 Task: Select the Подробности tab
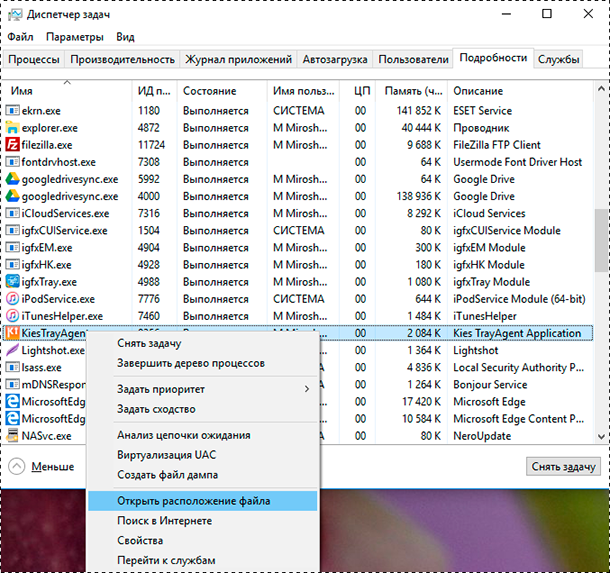tap(493, 58)
